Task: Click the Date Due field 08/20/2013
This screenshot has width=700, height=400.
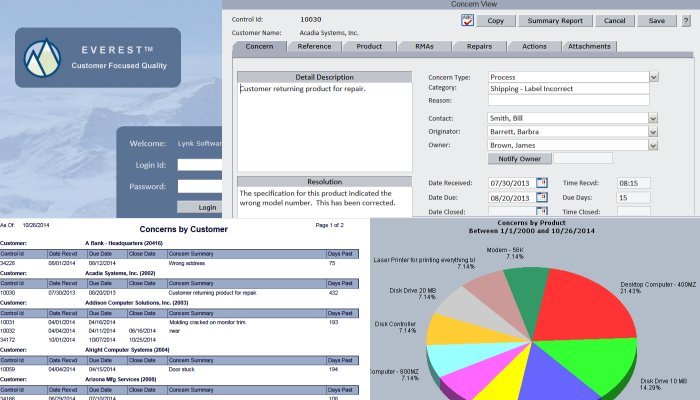Action: coord(512,197)
